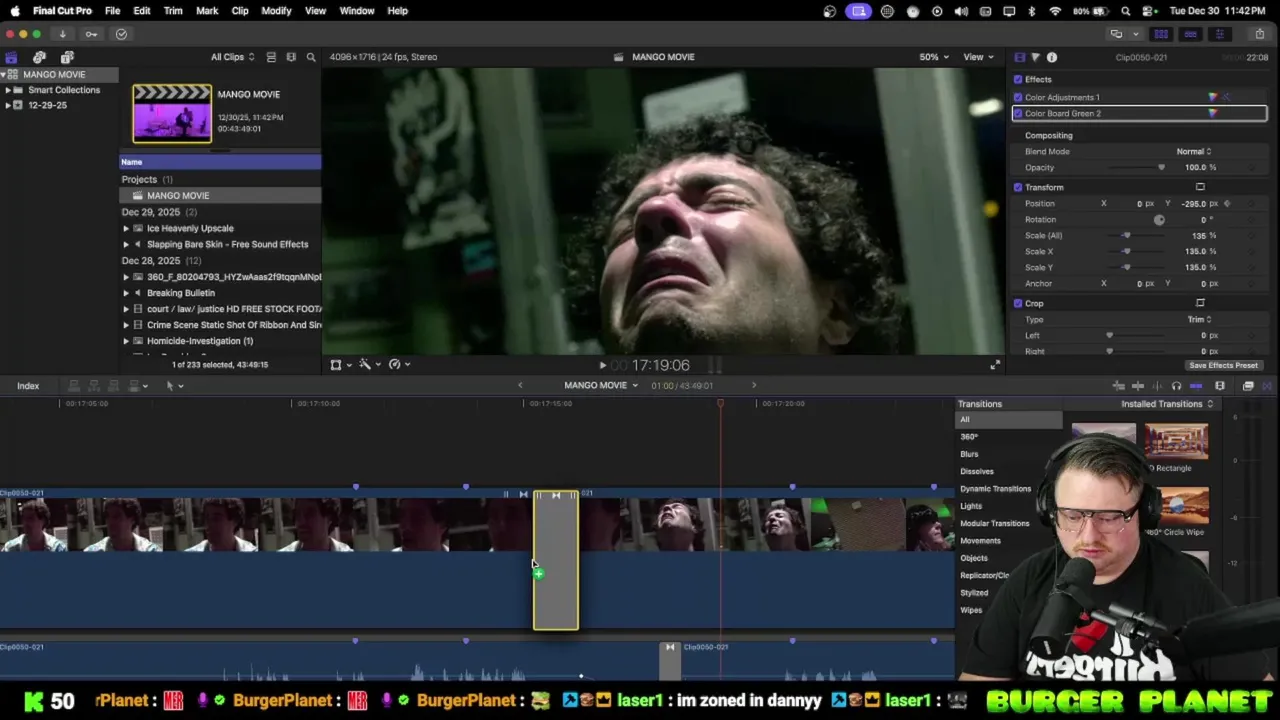Click the Index button

[28, 386]
